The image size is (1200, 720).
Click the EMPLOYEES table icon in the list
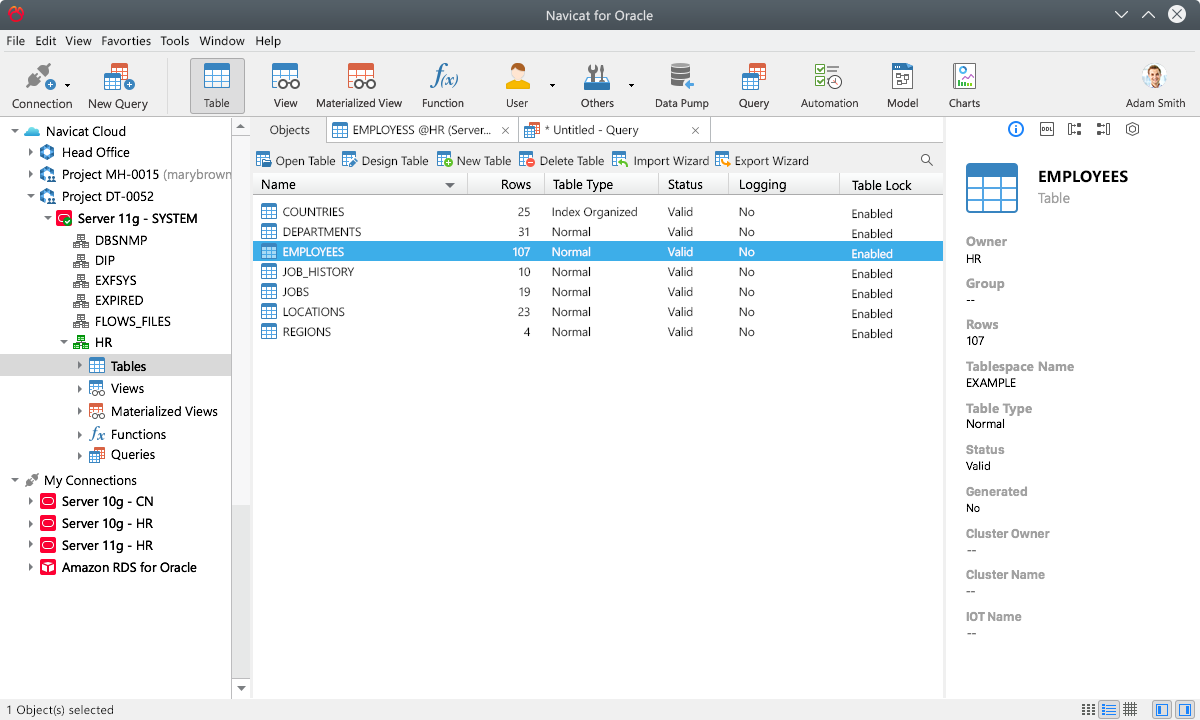(268, 252)
